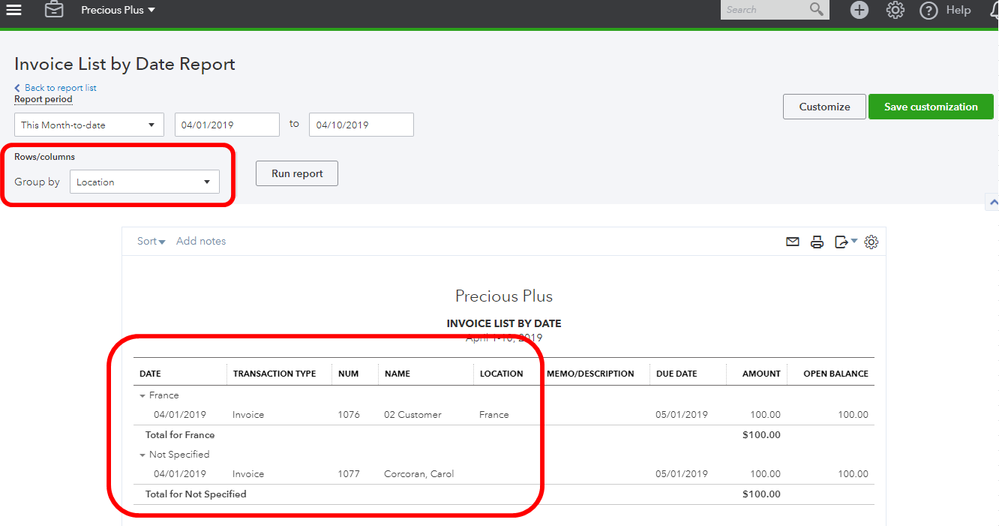Click the Customize button
Viewport: 999px width, 526px height.
(x=824, y=107)
